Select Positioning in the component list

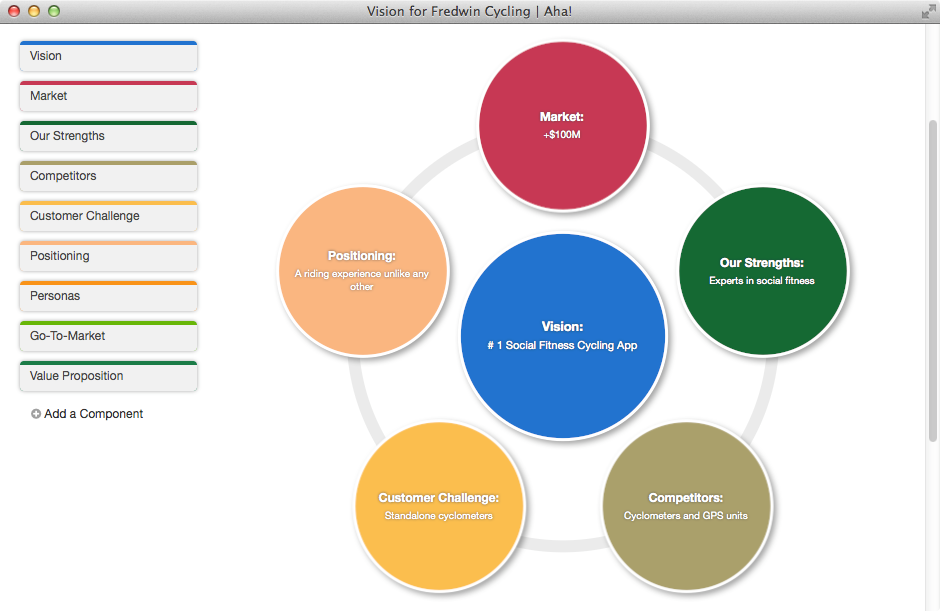coord(107,256)
